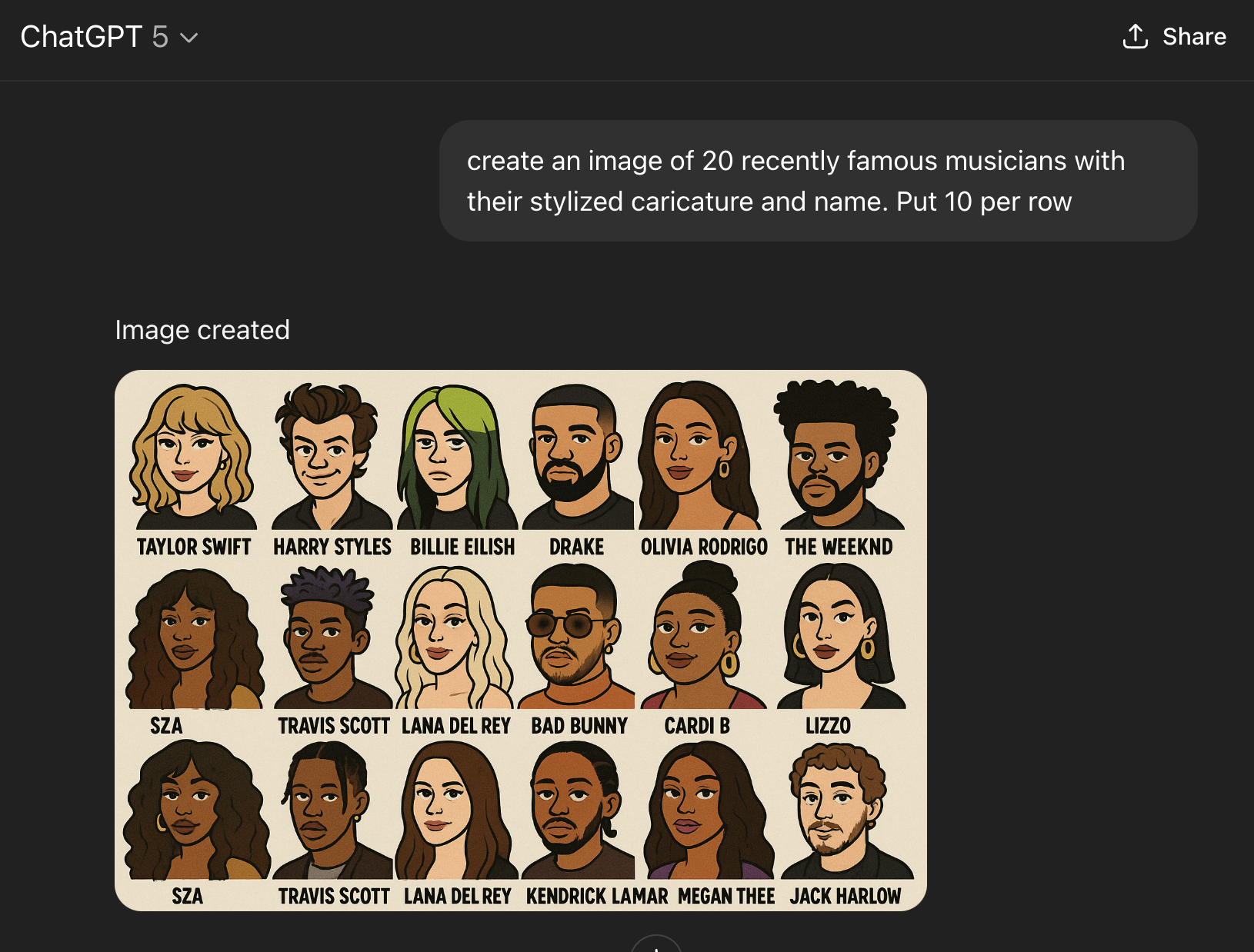Open the generated musician caricatures image
Image resolution: width=1254 pixels, height=952 pixels.
(521, 641)
